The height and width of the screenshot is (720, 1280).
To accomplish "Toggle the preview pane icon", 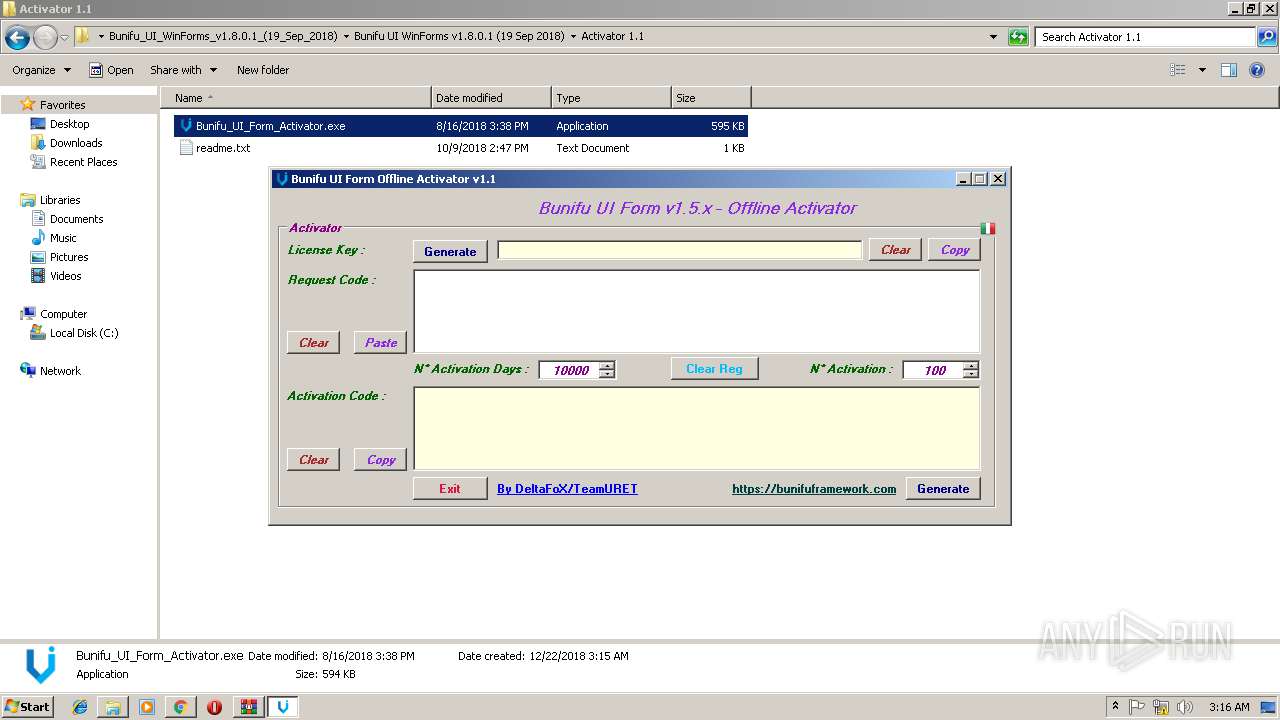I will tap(1229, 70).
